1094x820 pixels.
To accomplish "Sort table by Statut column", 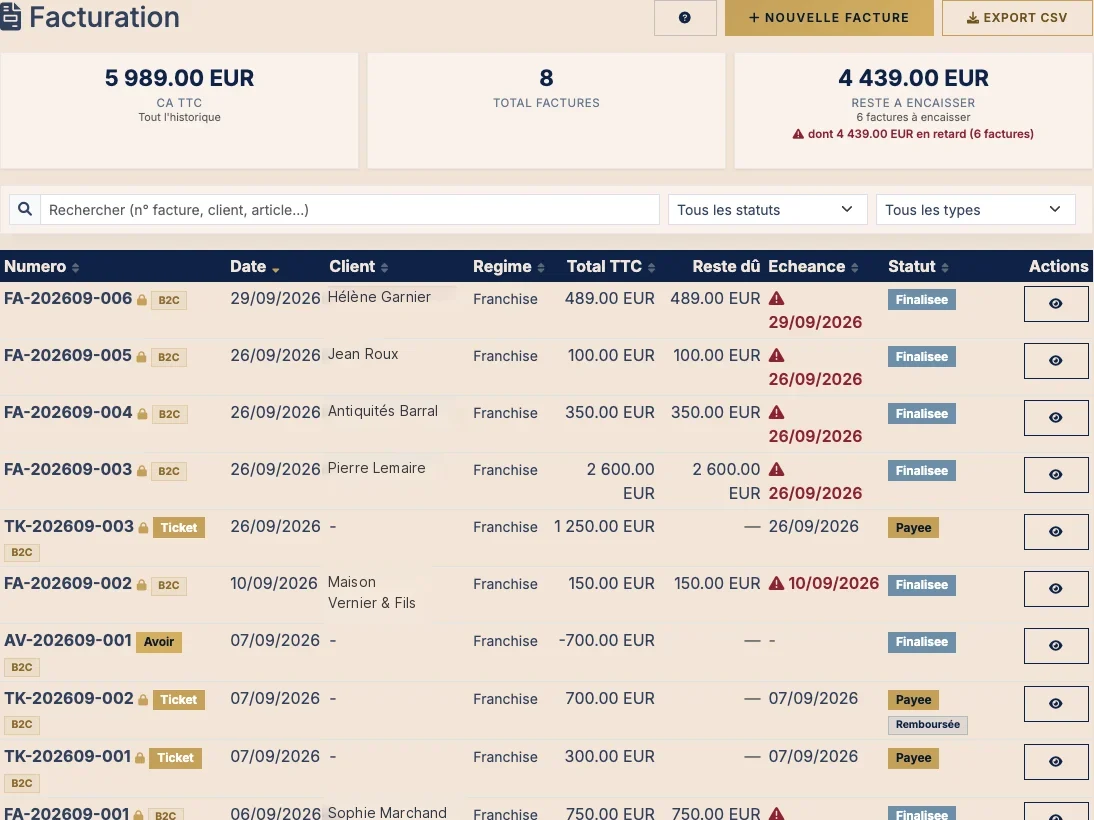I will [918, 267].
